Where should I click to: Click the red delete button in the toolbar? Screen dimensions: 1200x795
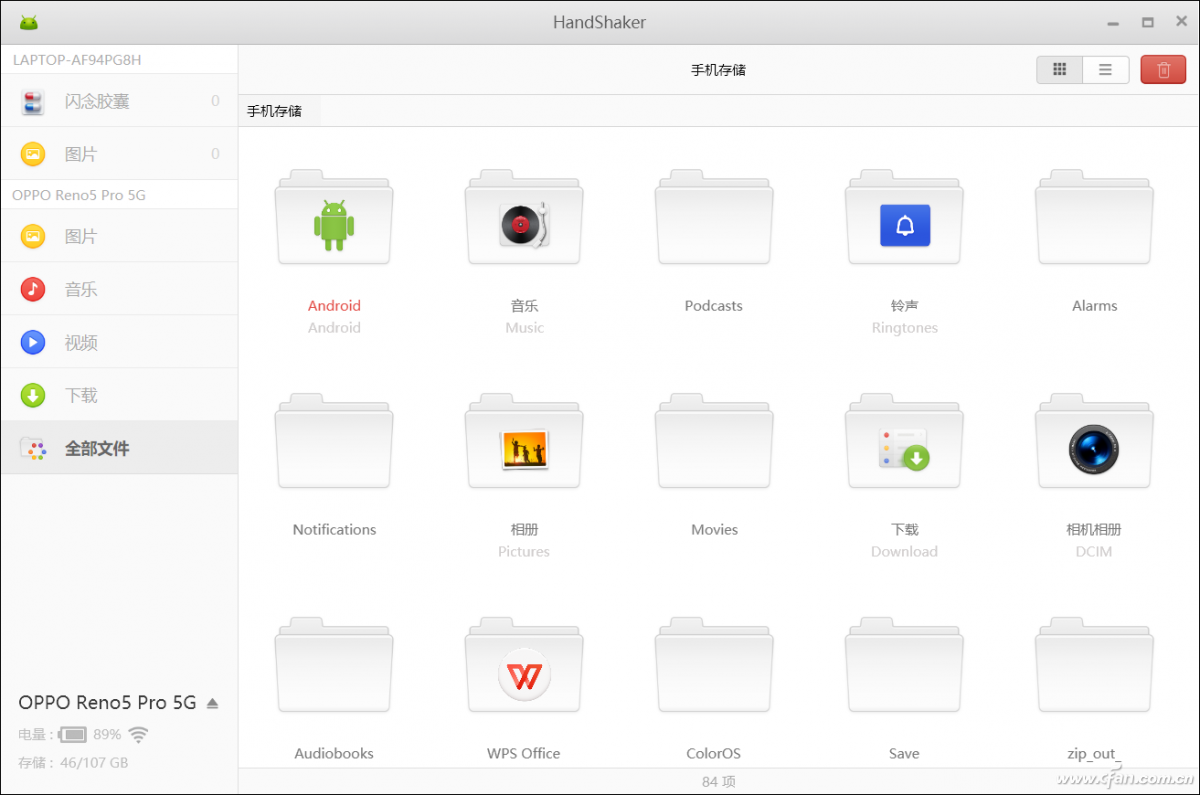coord(1163,69)
